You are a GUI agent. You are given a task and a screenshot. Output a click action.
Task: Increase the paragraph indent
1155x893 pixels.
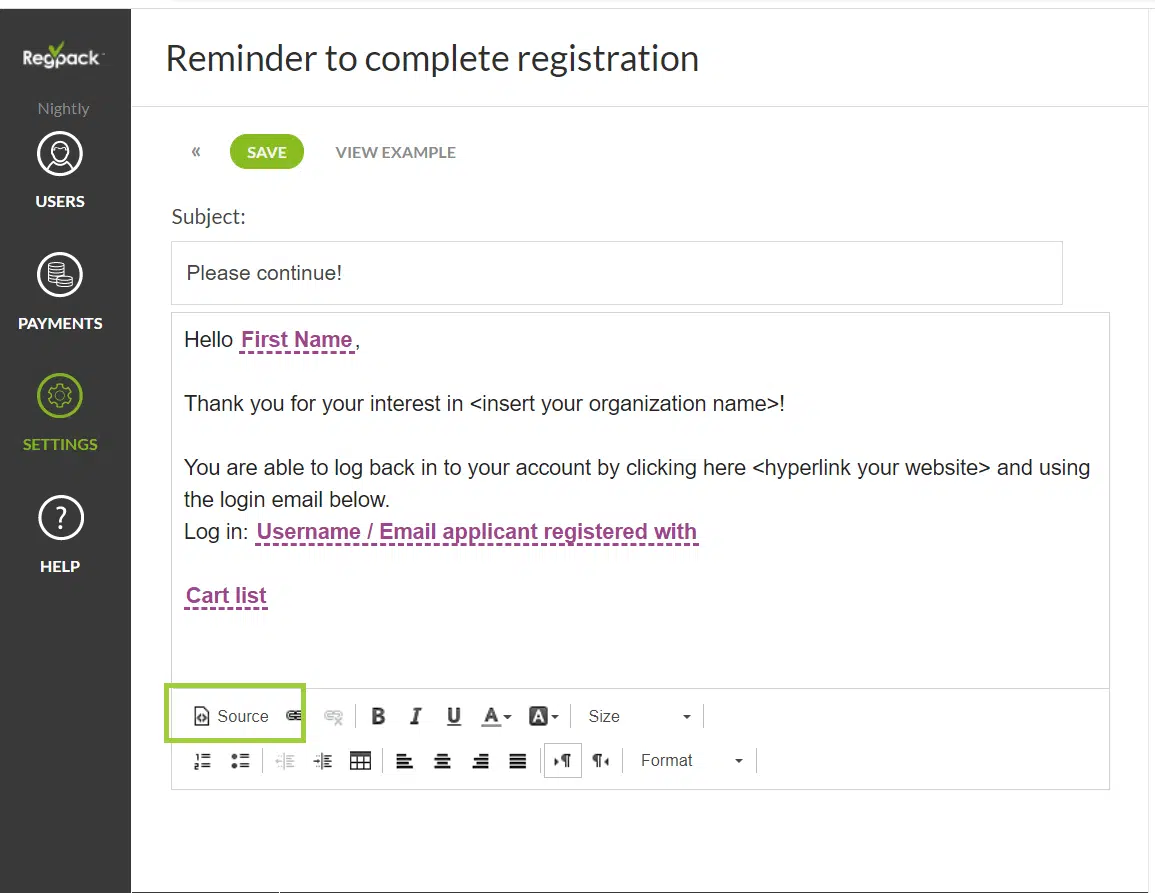pos(322,761)
